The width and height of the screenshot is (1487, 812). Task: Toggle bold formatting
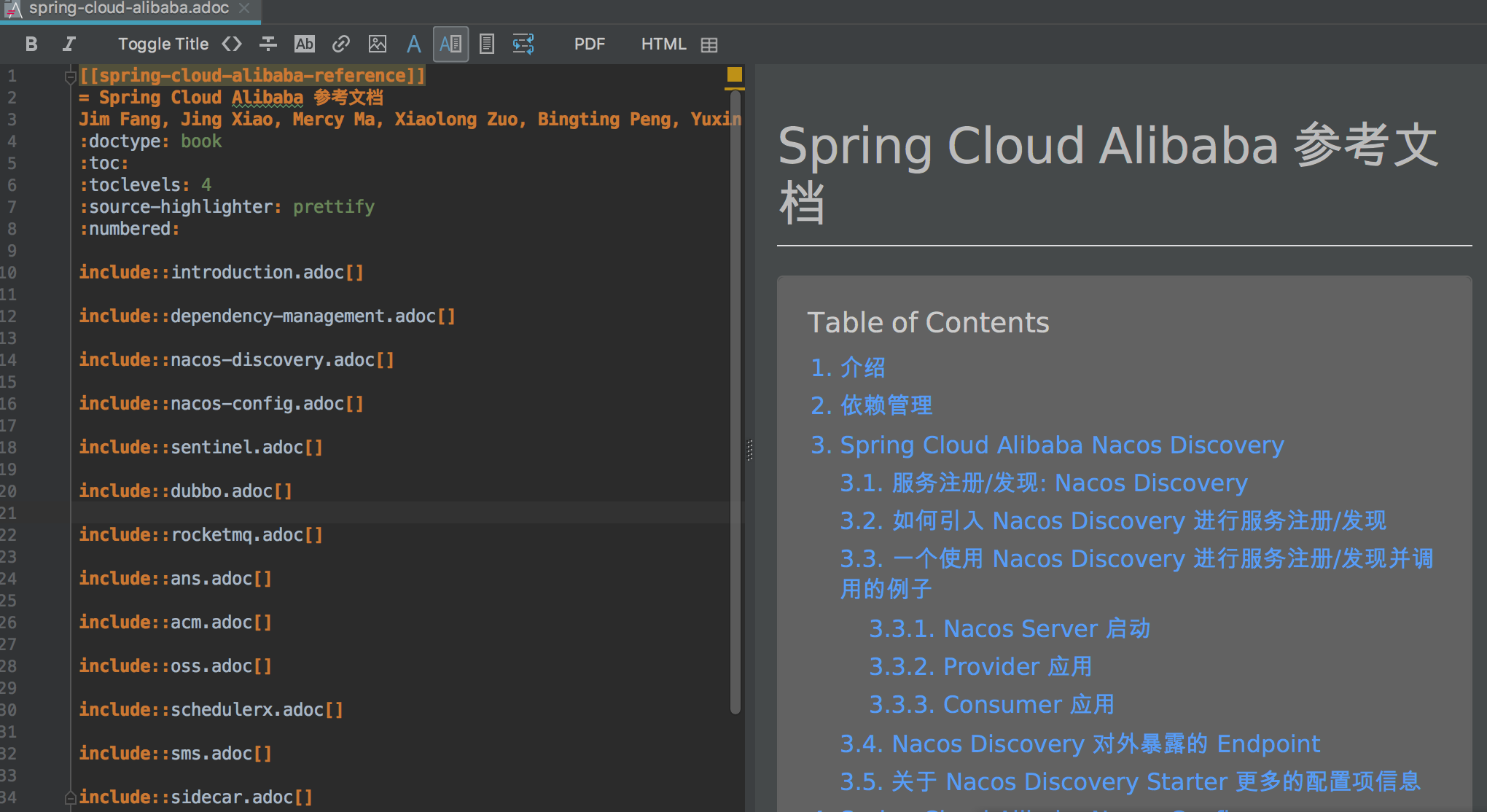(31, 44)
